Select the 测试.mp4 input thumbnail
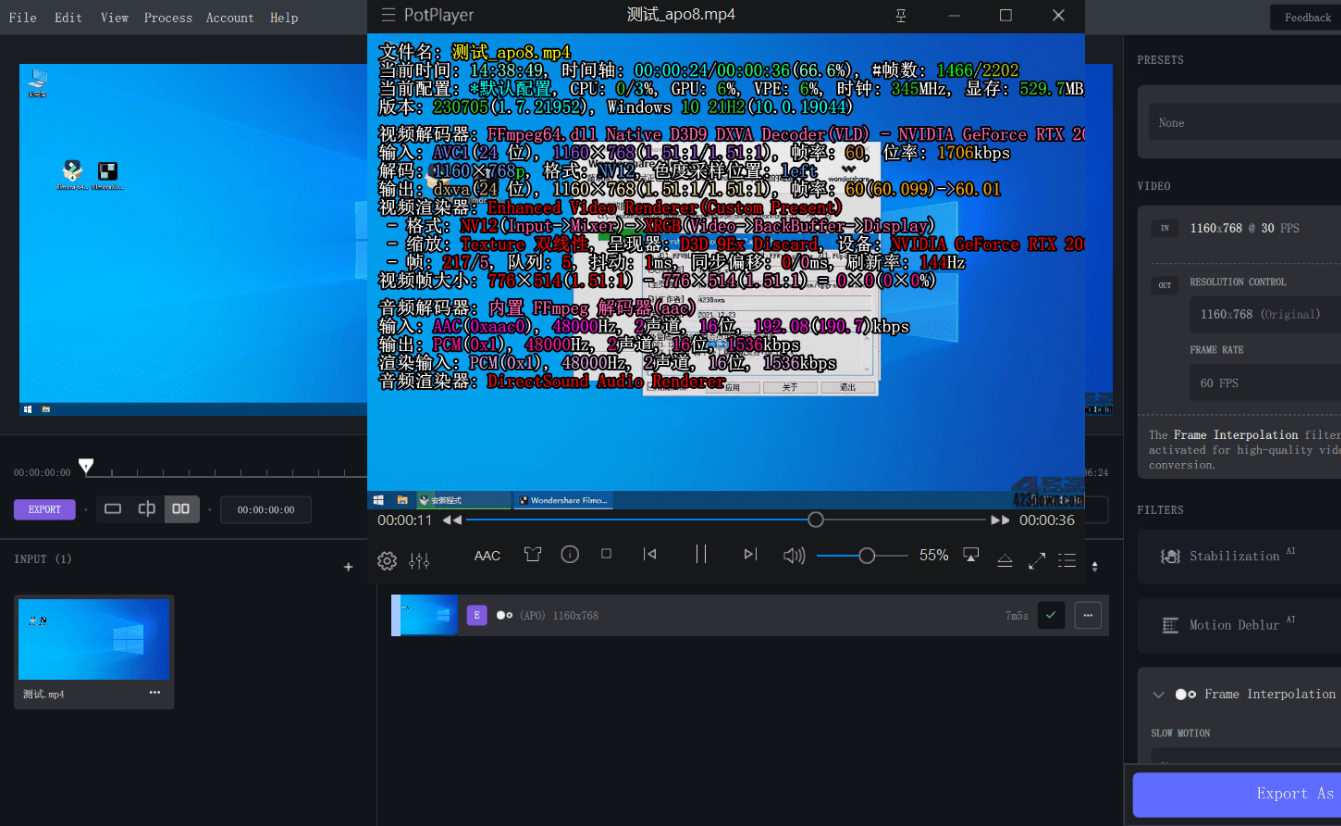 tap(94, 639)
